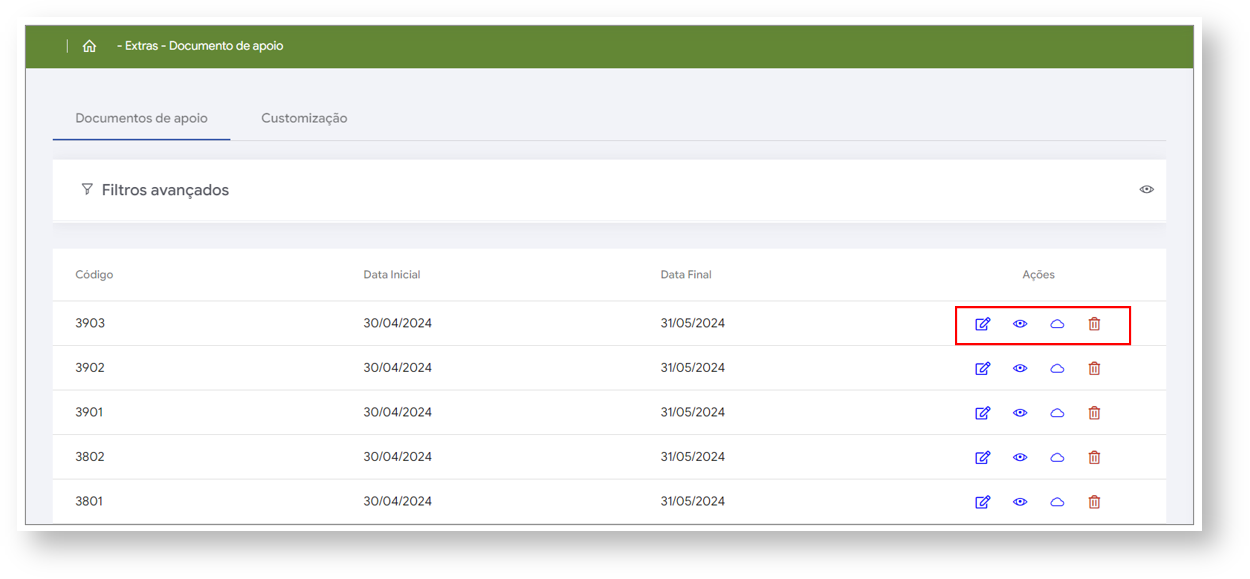Edit document 3901
Image resolution: width=1250 pixels, height=579 pixels.
coord(983,413)
